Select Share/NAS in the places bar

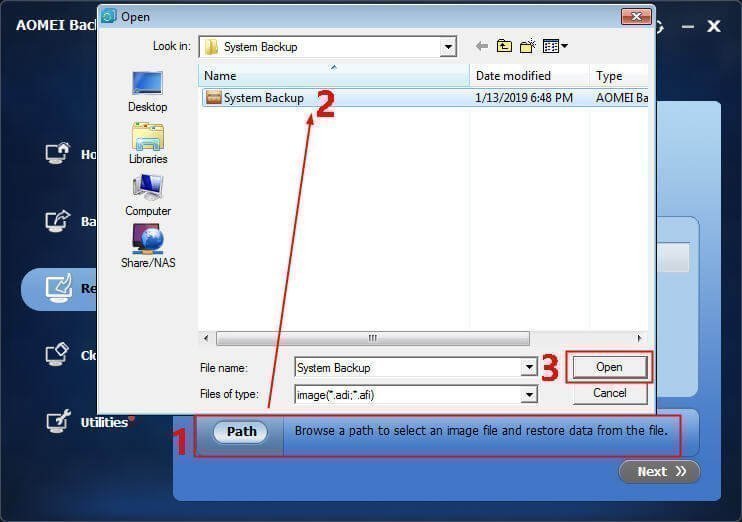coord(148,247)
